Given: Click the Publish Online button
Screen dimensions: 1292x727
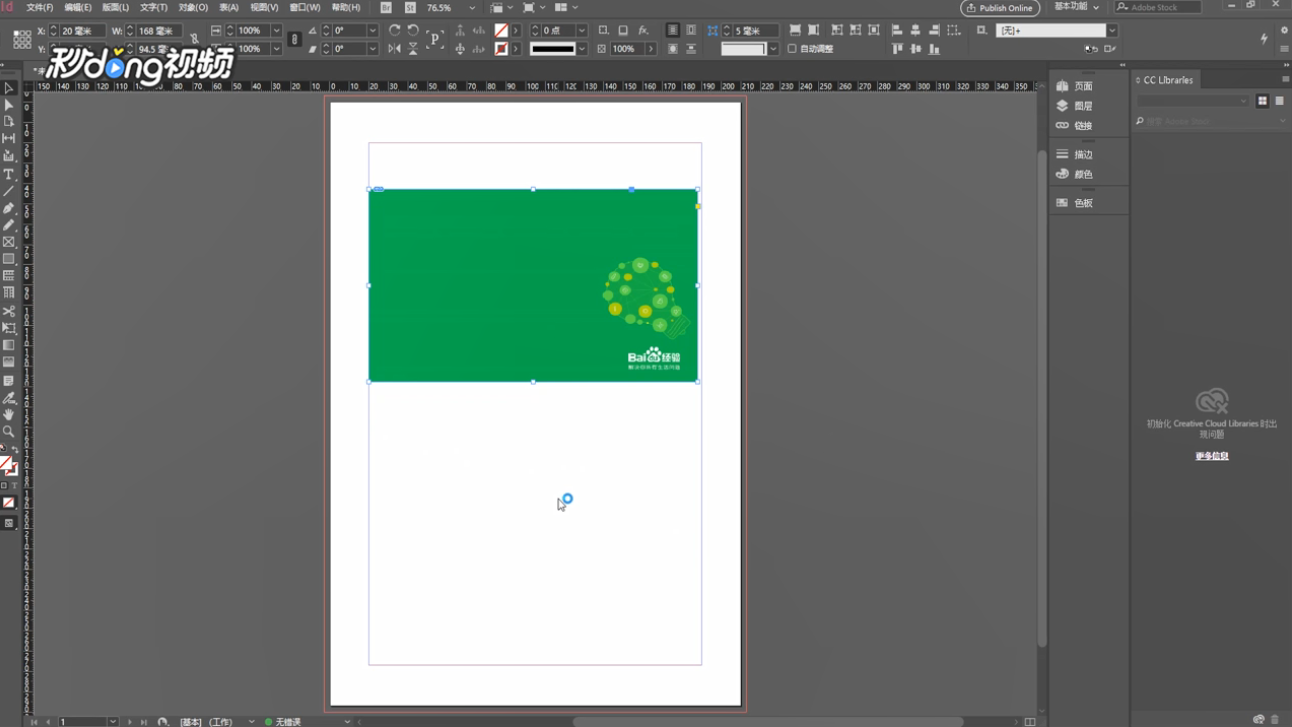Looking at the screenshot, I should point(1000,8).
